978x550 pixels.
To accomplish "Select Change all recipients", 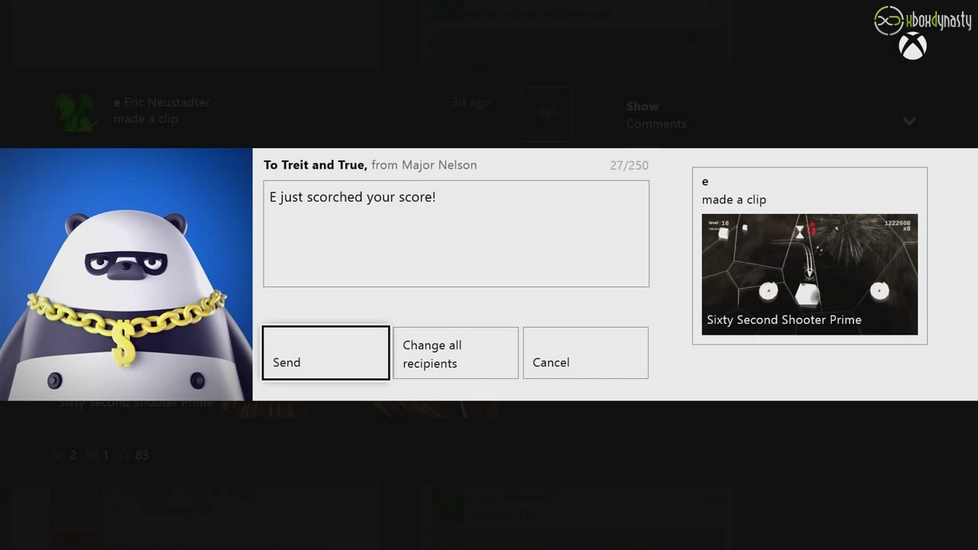I will (x=455, y=353).
